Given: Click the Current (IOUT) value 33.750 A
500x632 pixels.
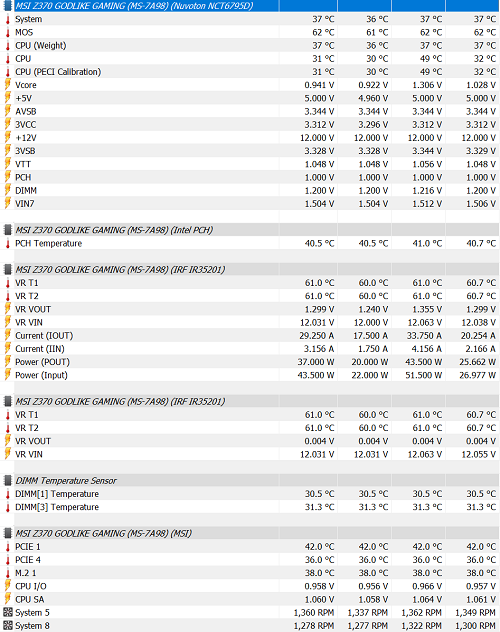Looking at the screenshot, I should coord(424,335).
